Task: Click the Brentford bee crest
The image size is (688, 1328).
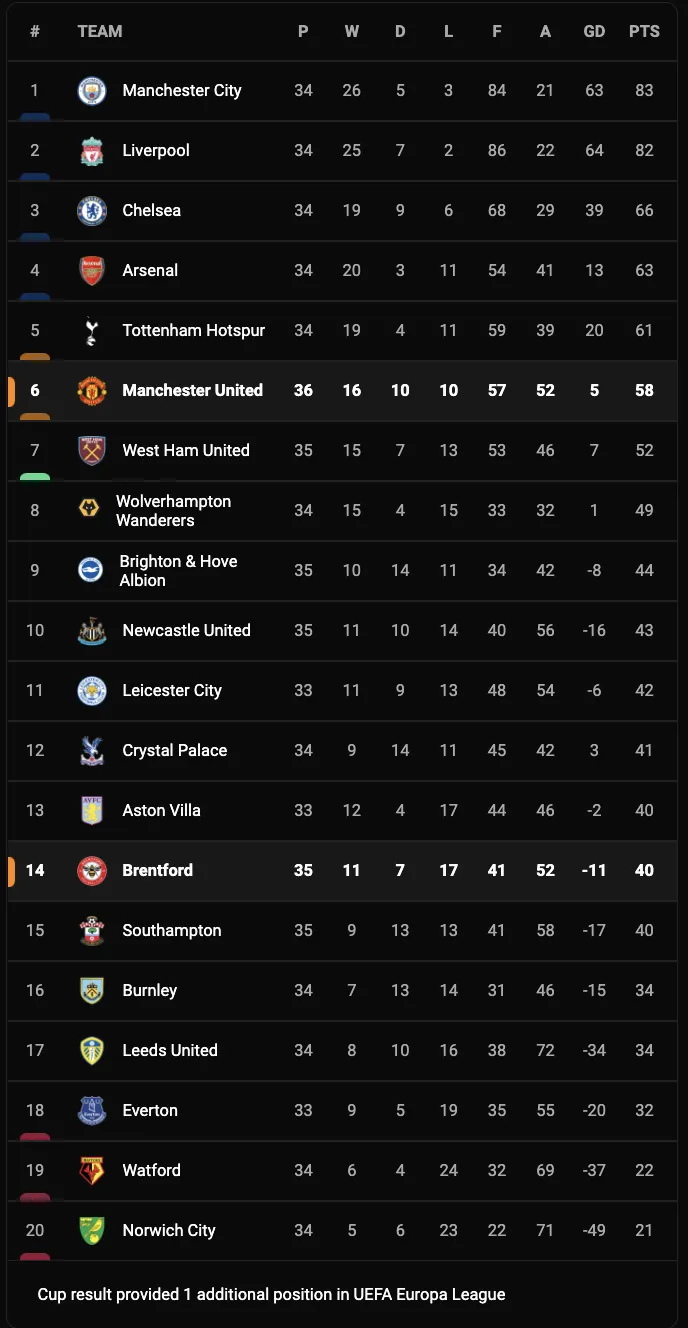Action: point(92,871)
